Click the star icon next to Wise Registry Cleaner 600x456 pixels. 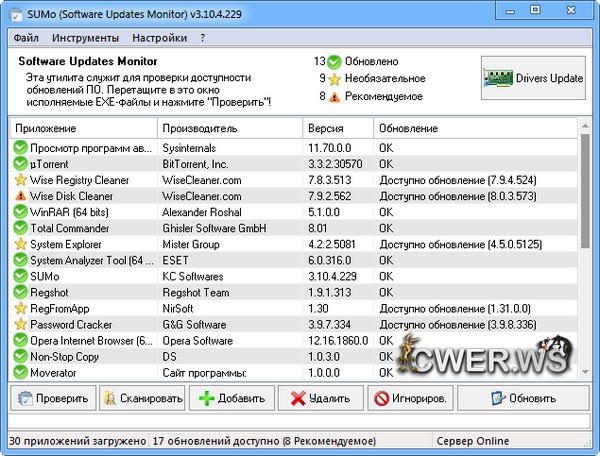(x=20, y=180)
